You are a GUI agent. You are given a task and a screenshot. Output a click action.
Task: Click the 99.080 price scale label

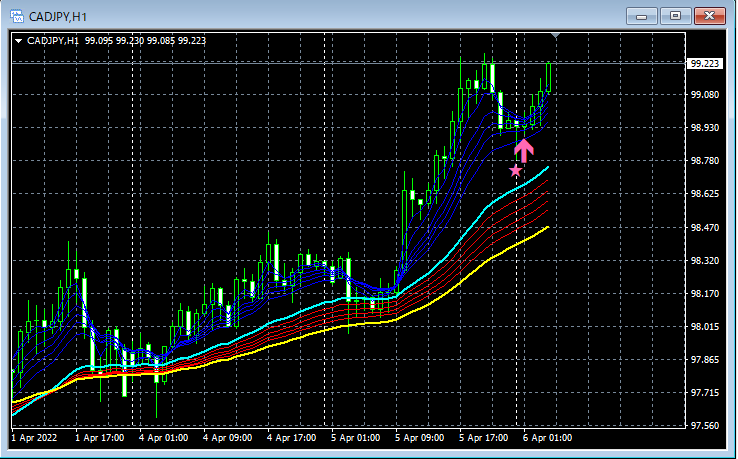tap(705, 95)
